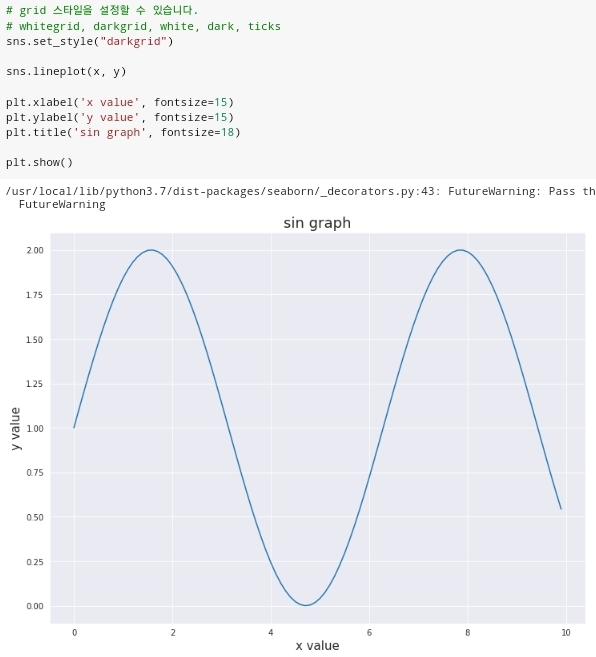Click the _decorators.py FutureWarning path line
The image size is (596, 657).
pos(301,191)
